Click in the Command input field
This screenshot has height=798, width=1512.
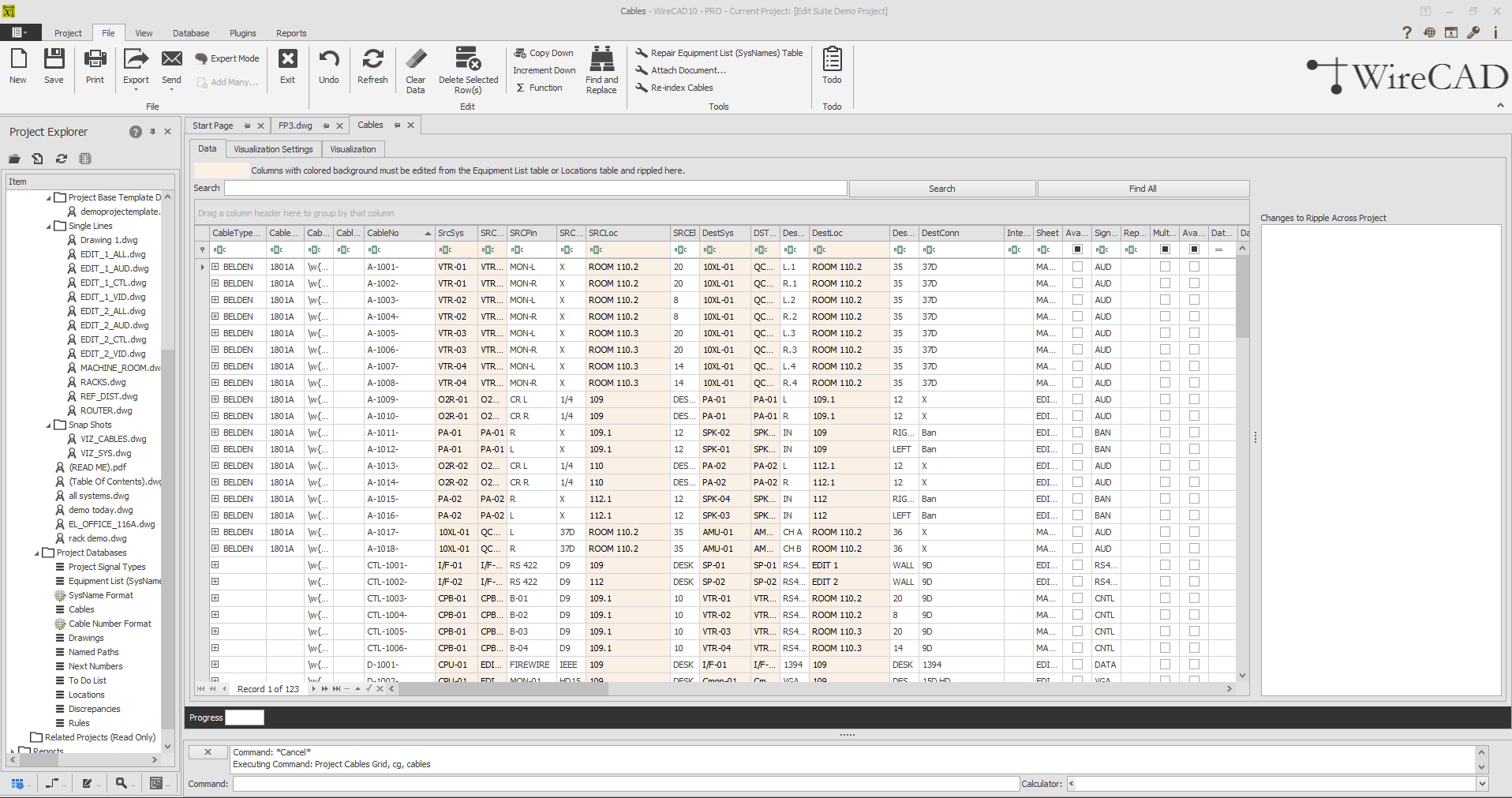626,784
